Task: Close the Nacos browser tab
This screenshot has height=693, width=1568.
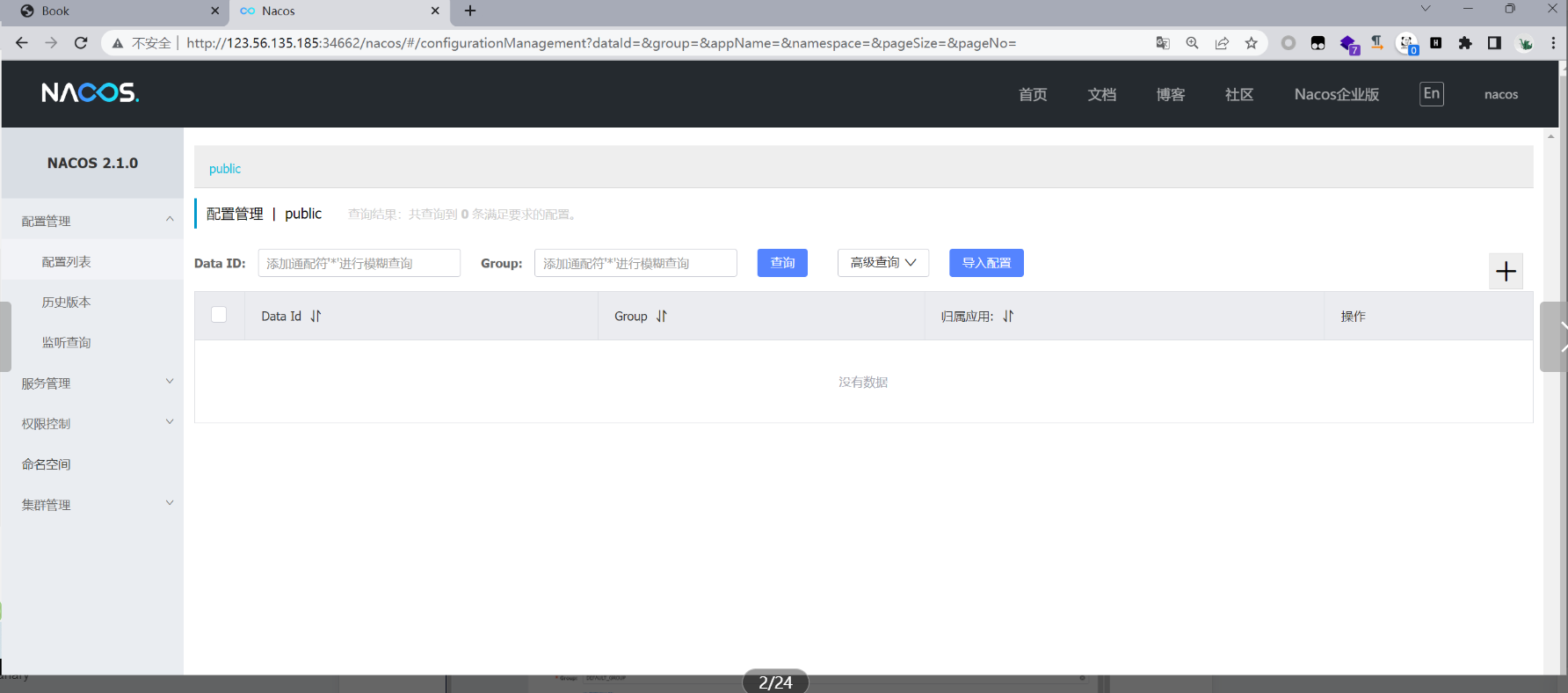Action: coord(435,11)
